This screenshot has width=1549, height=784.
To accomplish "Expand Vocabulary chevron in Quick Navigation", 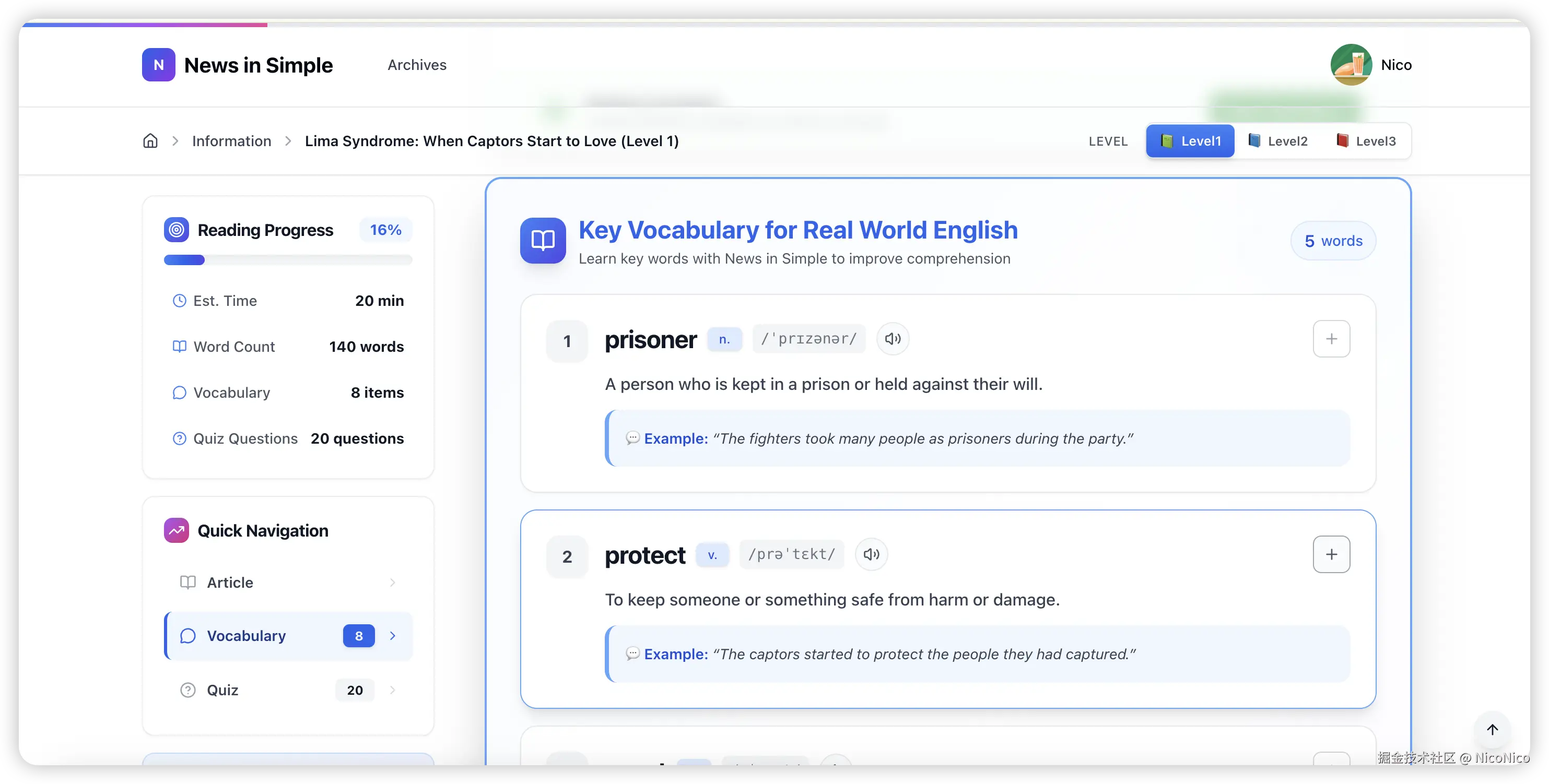I will pyautogui.click(x=393, y=636).
